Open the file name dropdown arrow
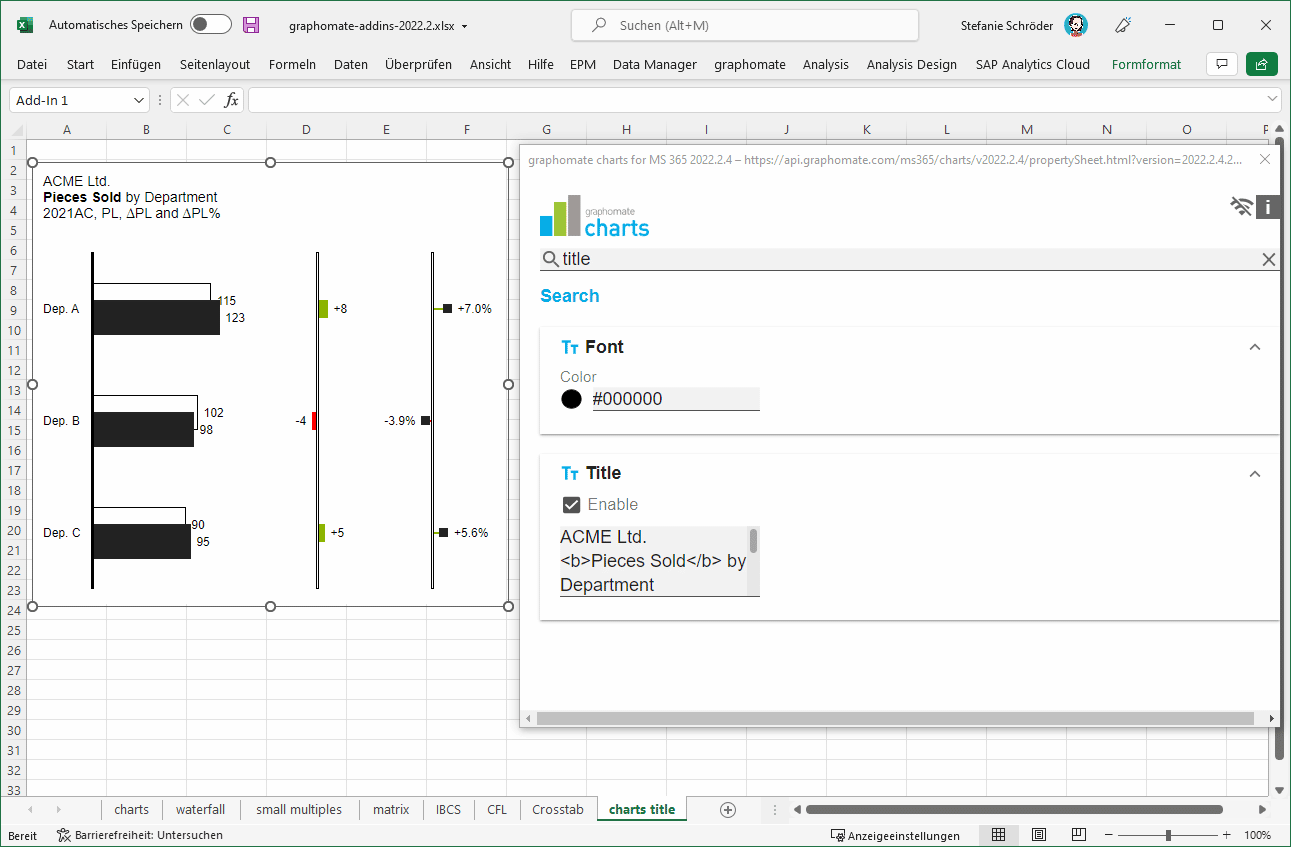 click(x=465, y=26)
